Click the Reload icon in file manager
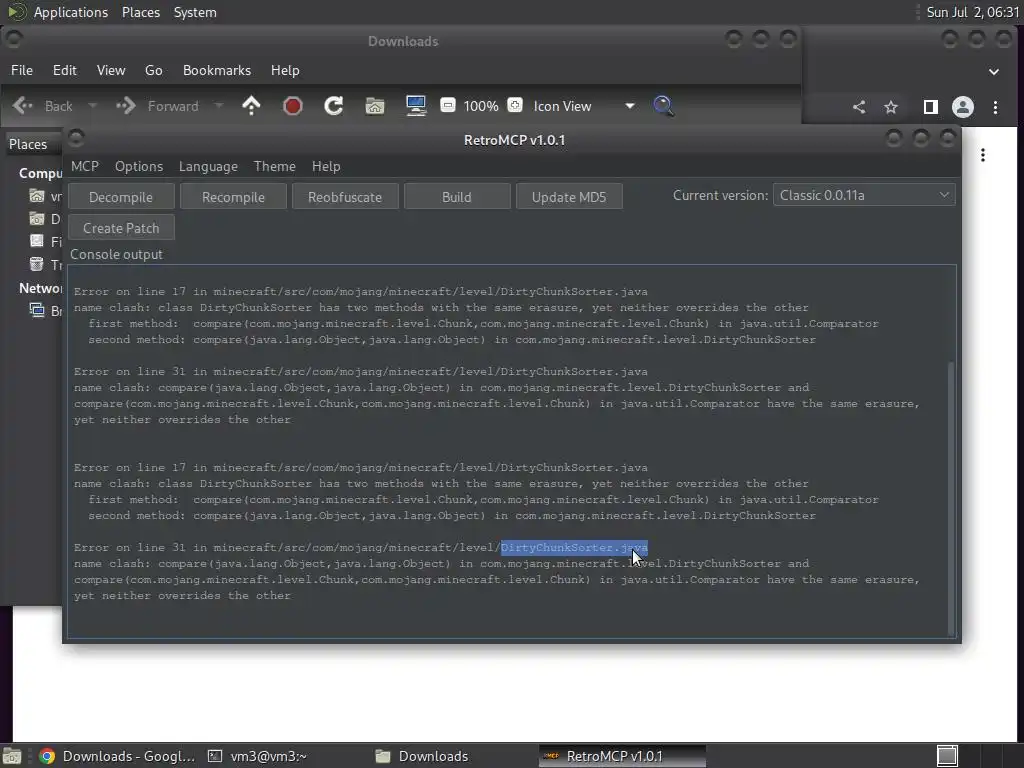This screenshot has width=1024, height=768. pyautogui.click(x=334, y=106)
